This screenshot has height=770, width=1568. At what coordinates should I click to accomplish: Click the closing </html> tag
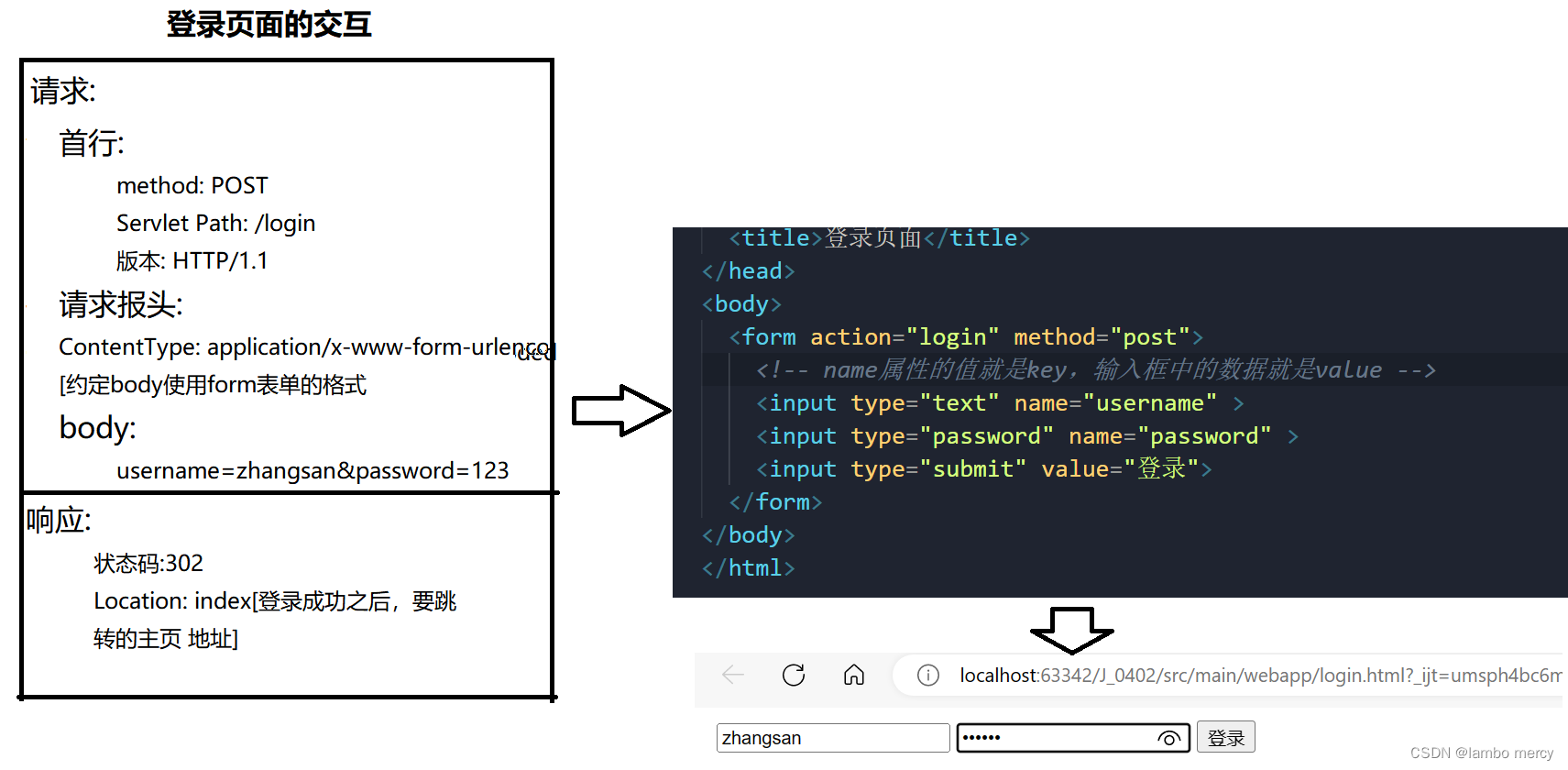(x=748, y=568)
